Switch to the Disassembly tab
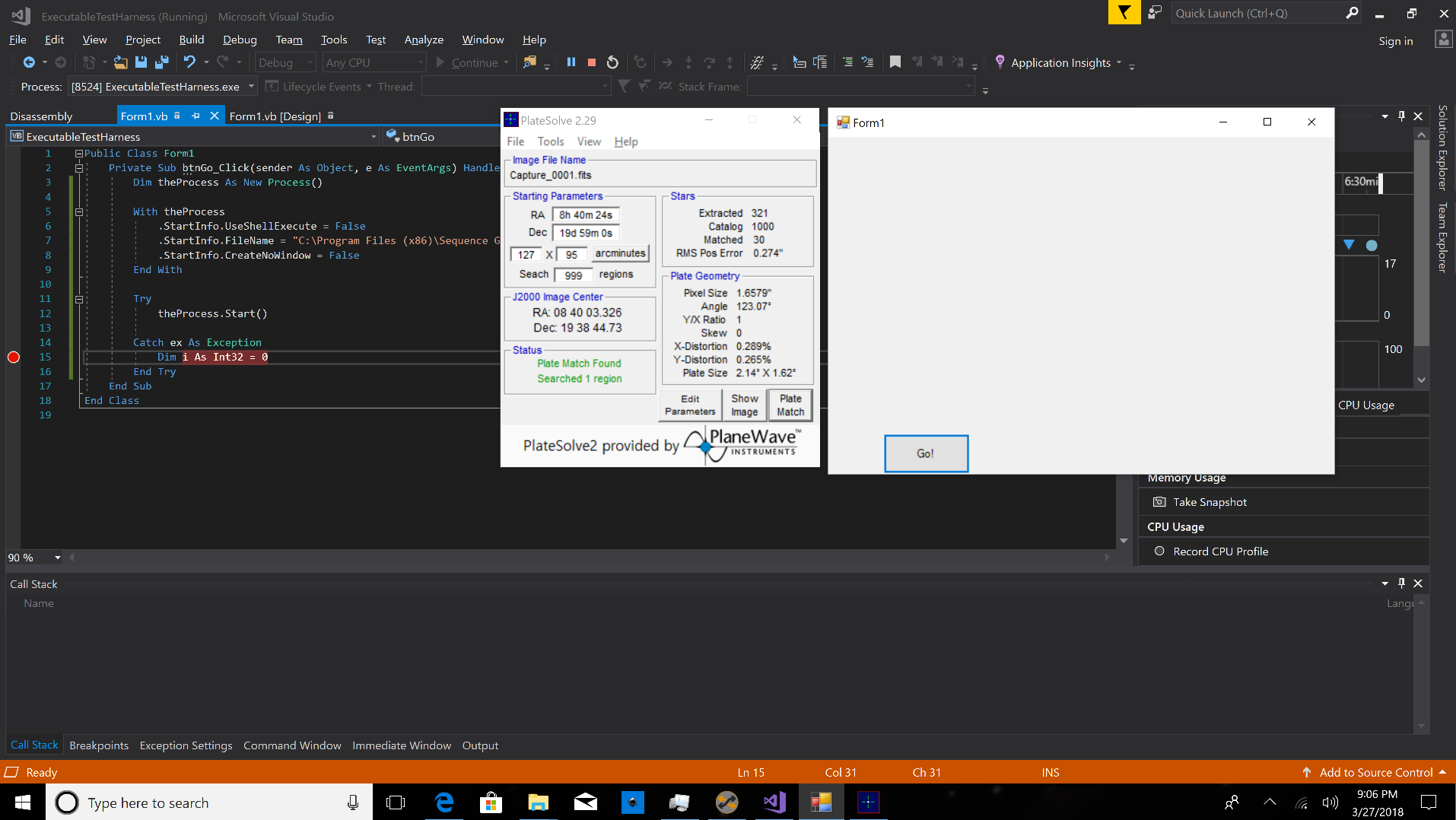This screenshot has width=1456, height=820. coord(41,116)
